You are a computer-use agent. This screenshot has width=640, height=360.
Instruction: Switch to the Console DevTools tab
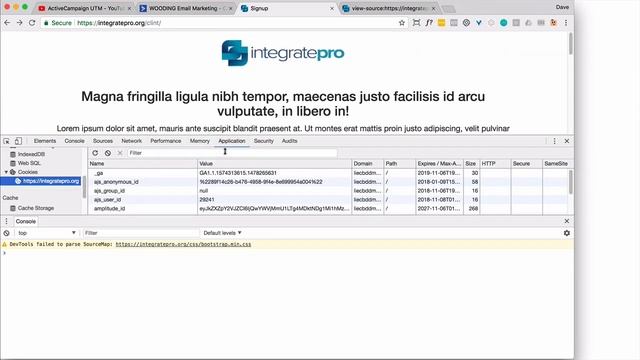74,141
